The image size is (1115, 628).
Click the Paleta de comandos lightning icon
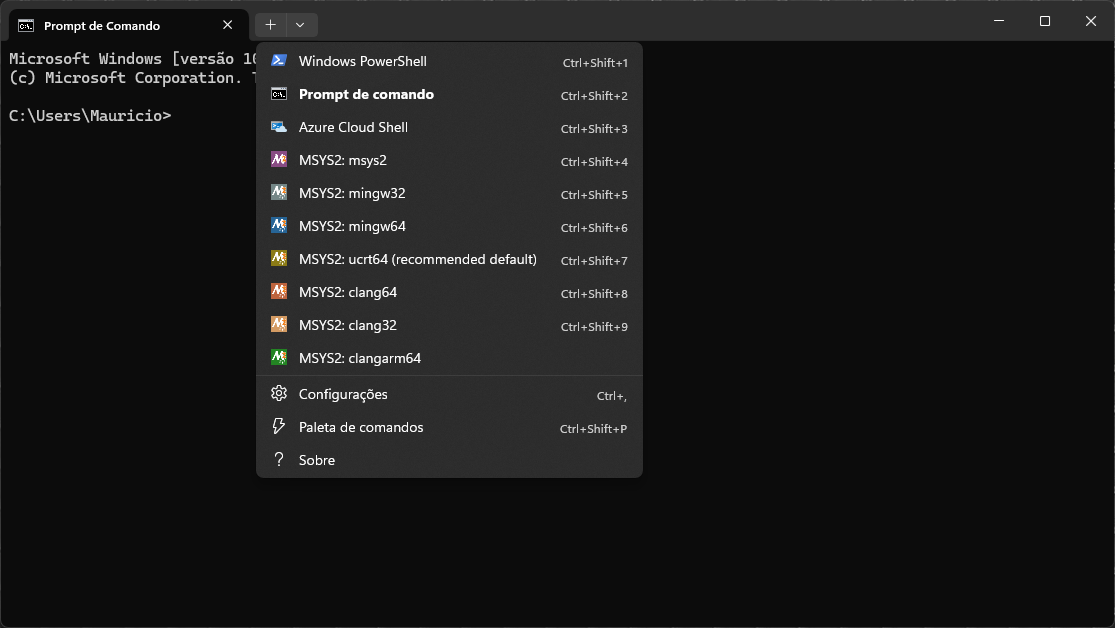click(x=279, y=427)
